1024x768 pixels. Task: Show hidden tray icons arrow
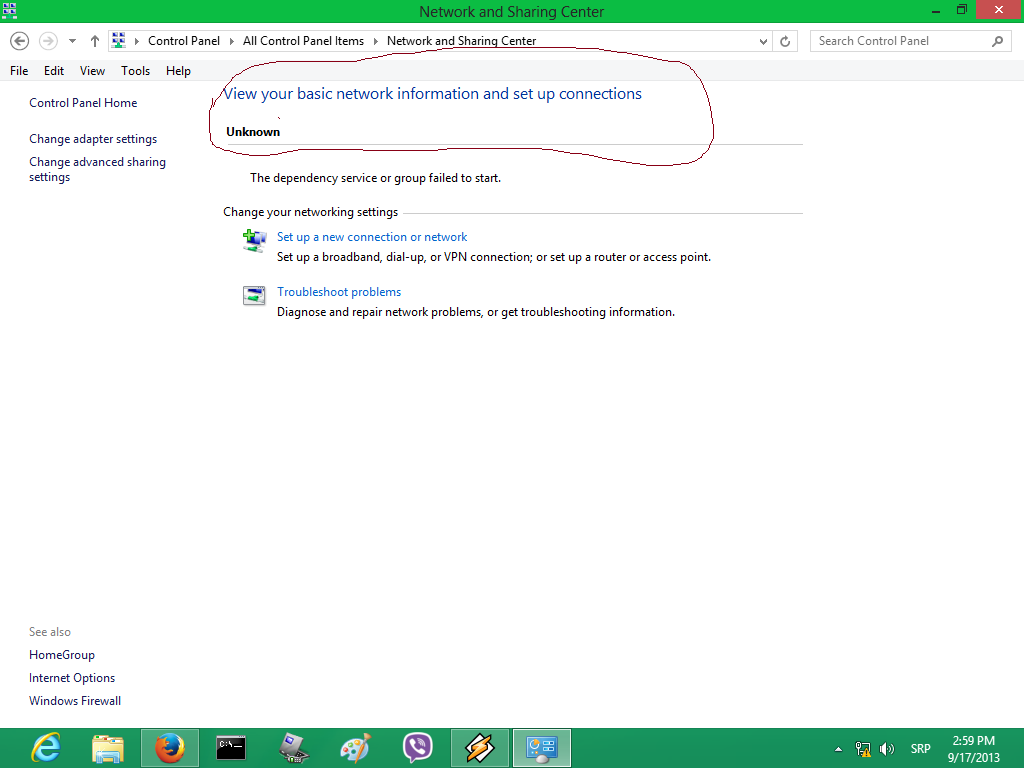point(839,749)
